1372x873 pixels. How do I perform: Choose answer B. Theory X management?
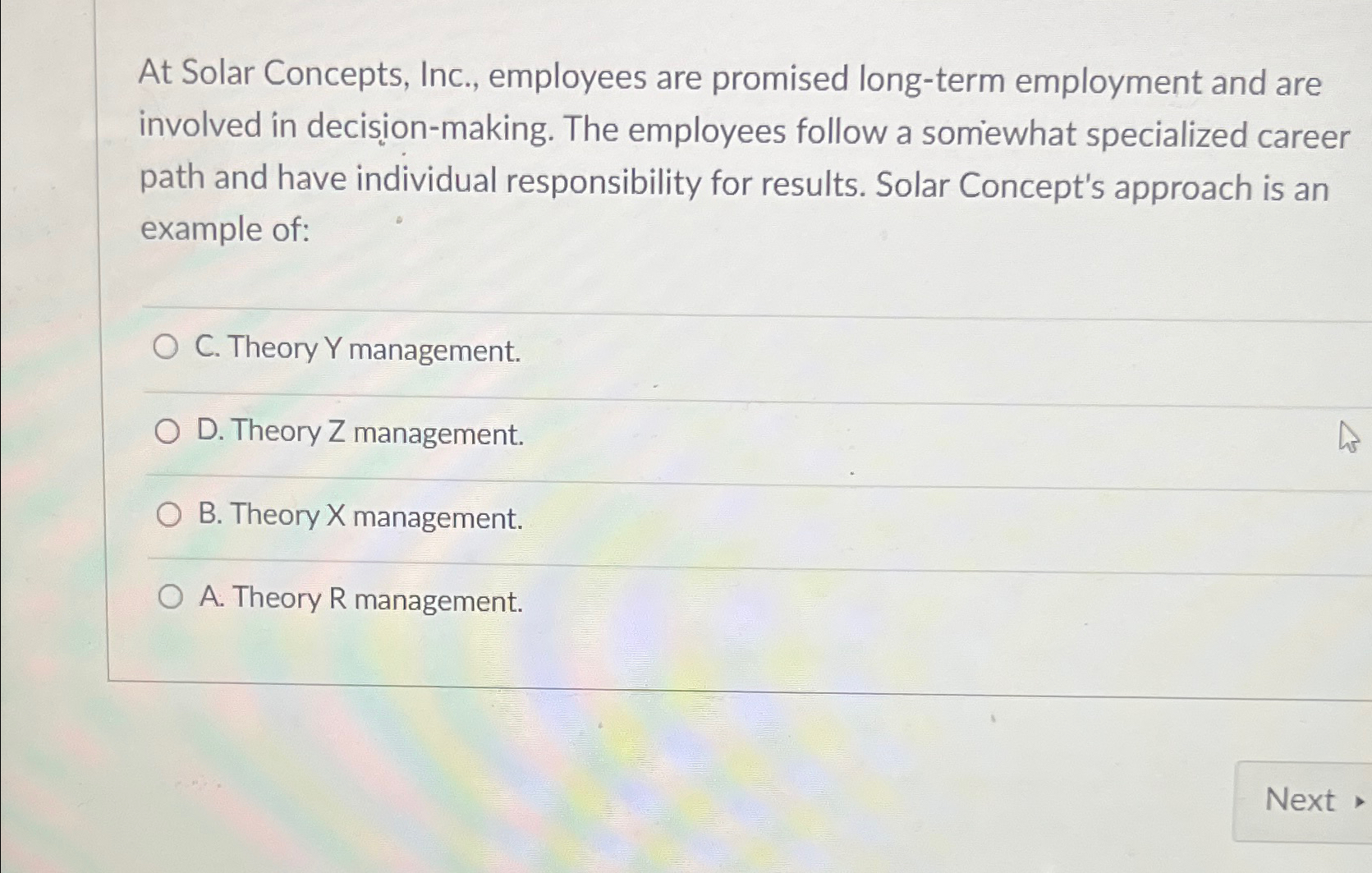click(361, 517)
